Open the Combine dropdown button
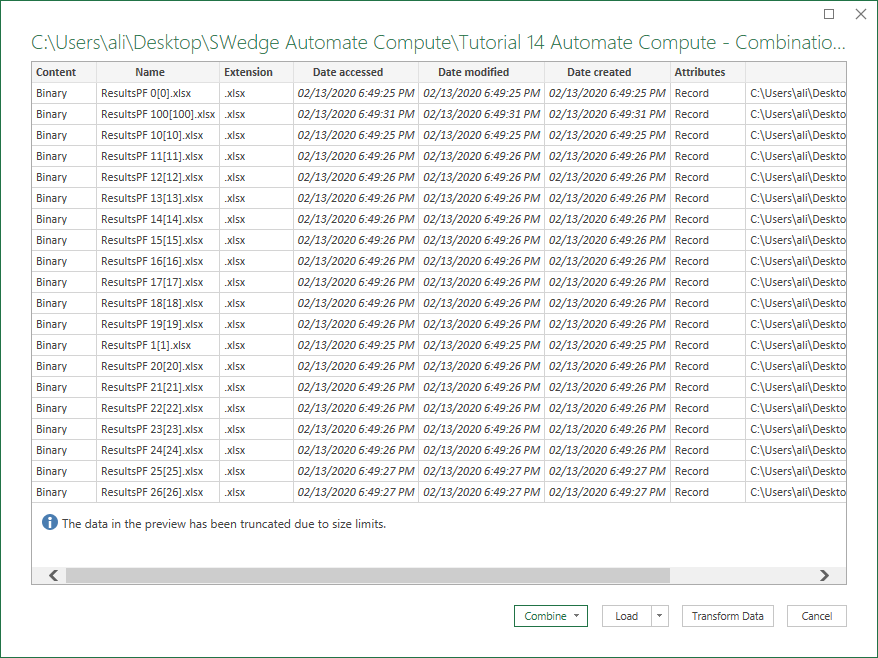The width and height of the screenshot is (878, 658). pos(550,616)
